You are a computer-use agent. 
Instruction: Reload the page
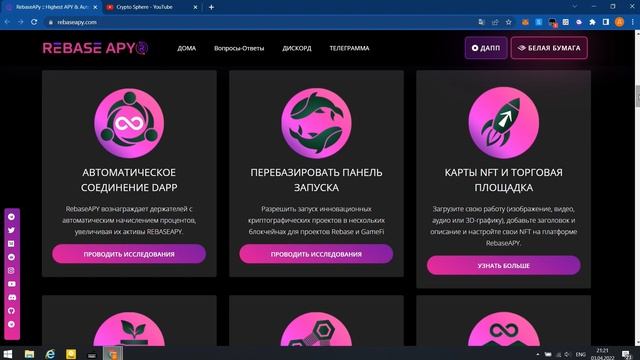tap(34, 22)
